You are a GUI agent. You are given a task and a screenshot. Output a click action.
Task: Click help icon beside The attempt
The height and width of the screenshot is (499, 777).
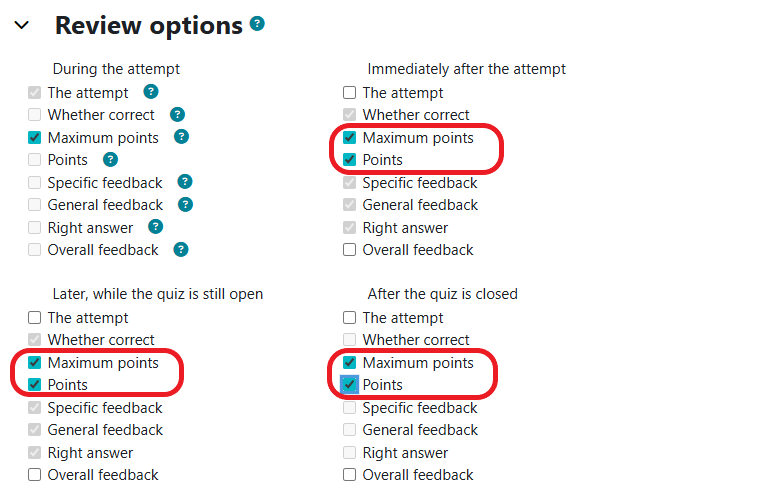click(x=150, y=92)
